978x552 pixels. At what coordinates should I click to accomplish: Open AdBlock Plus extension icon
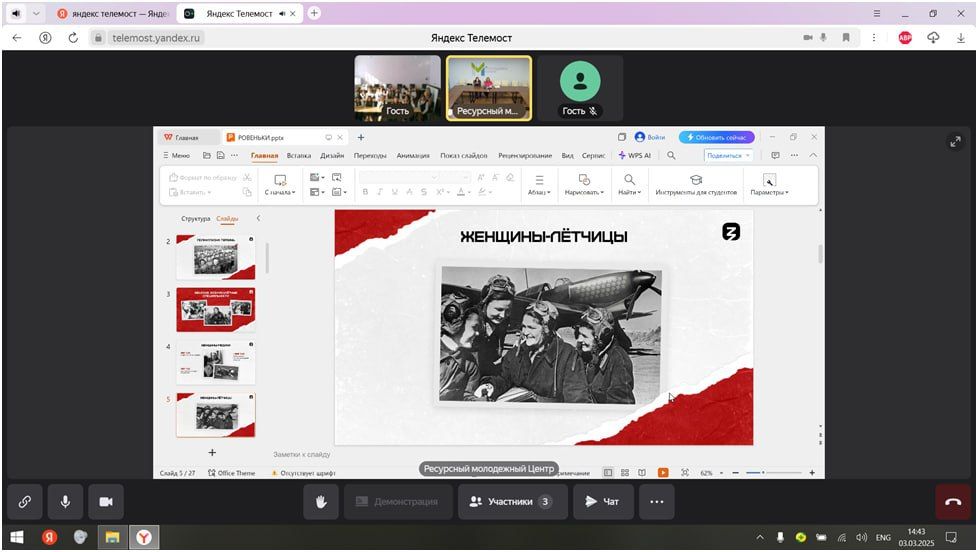(905, 37)
